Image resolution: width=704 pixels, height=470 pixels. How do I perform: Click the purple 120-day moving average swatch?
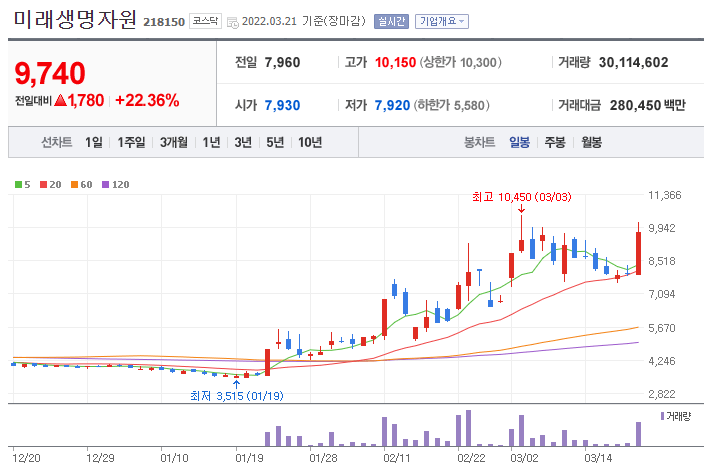106,184
